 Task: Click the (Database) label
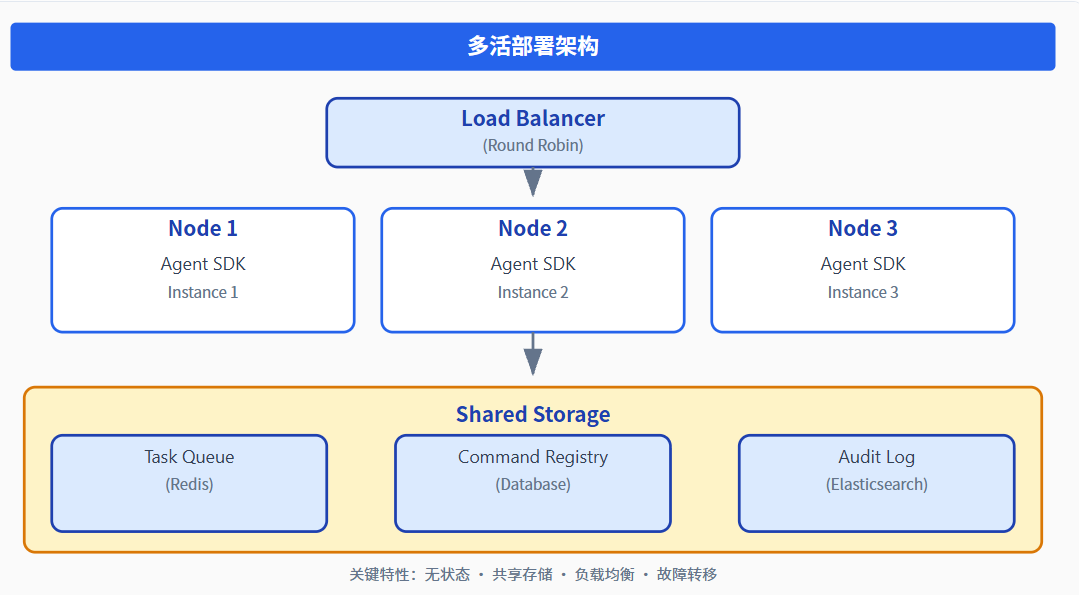click(533, 484)
